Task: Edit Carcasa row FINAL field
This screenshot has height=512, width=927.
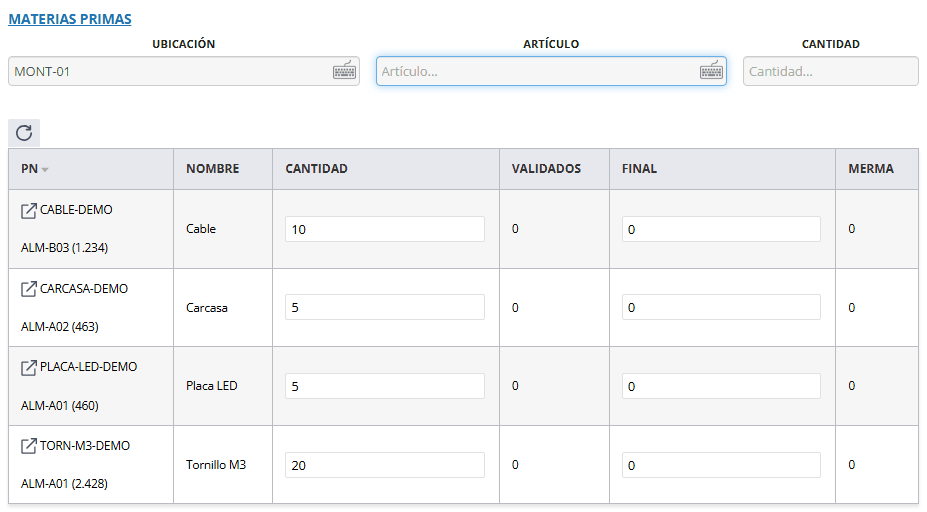Action: (x=721, y=307)
